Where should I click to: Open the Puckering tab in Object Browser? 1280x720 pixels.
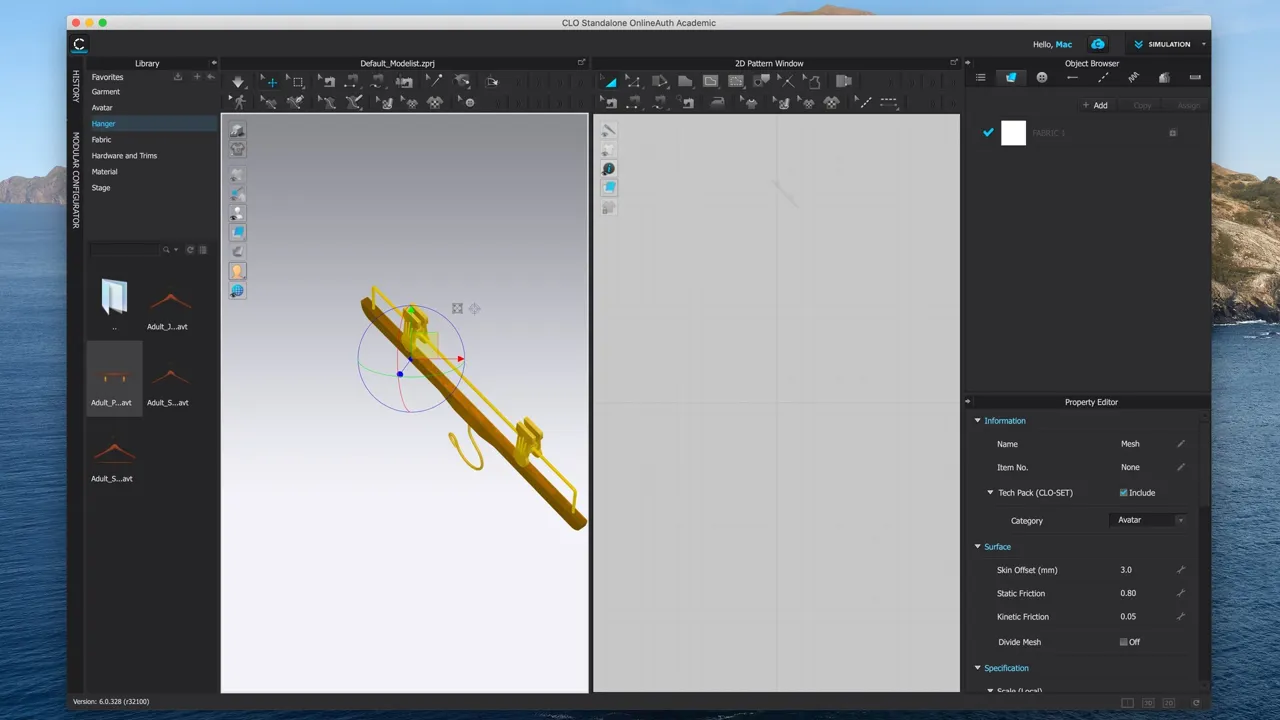[1133, 77]
